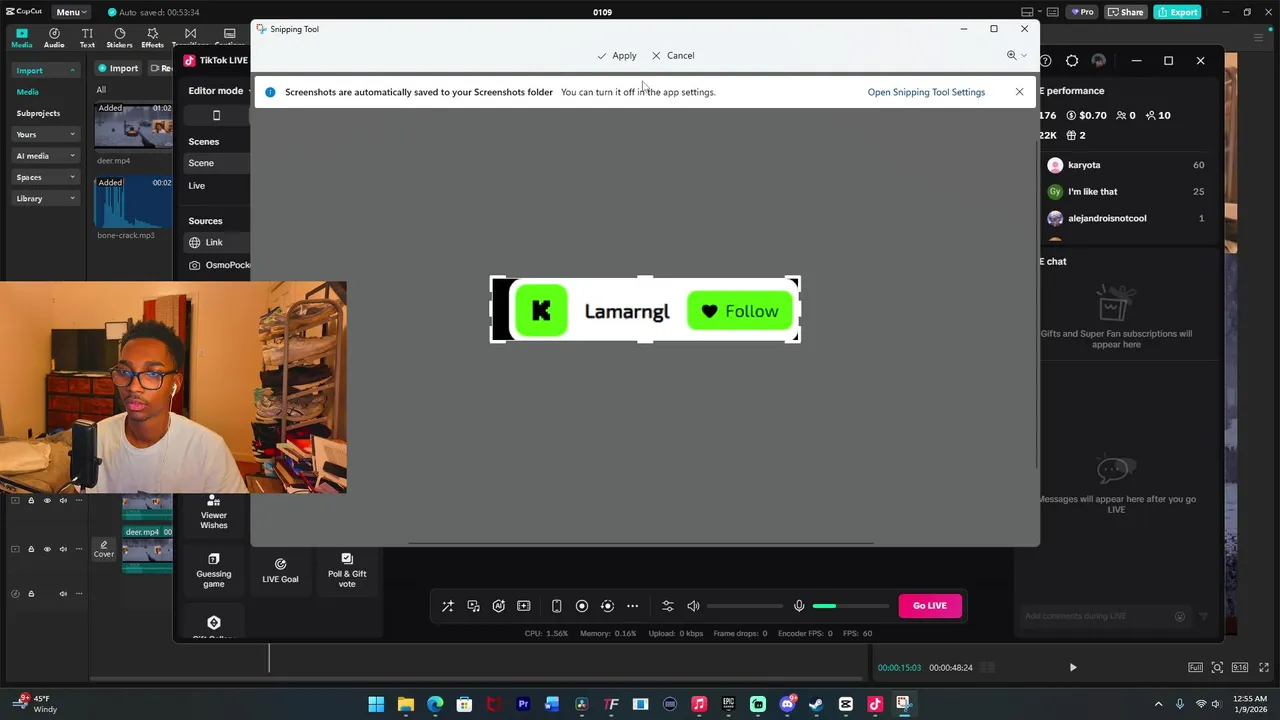Screen dimensions: 1280x720
Task: Open the CapCut Menu dropdown
Action: 69,12
